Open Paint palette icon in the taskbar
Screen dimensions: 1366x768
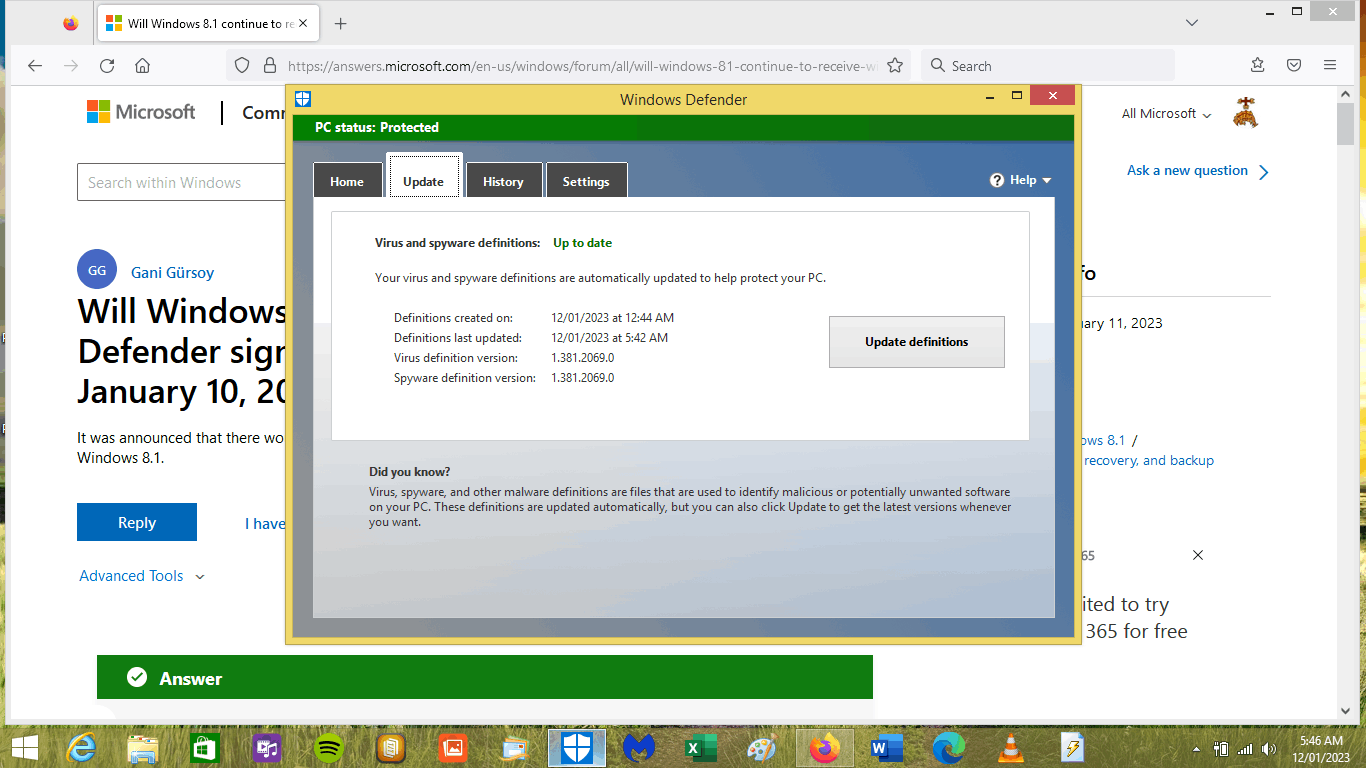pyautogui.click(x=762, y=747)
